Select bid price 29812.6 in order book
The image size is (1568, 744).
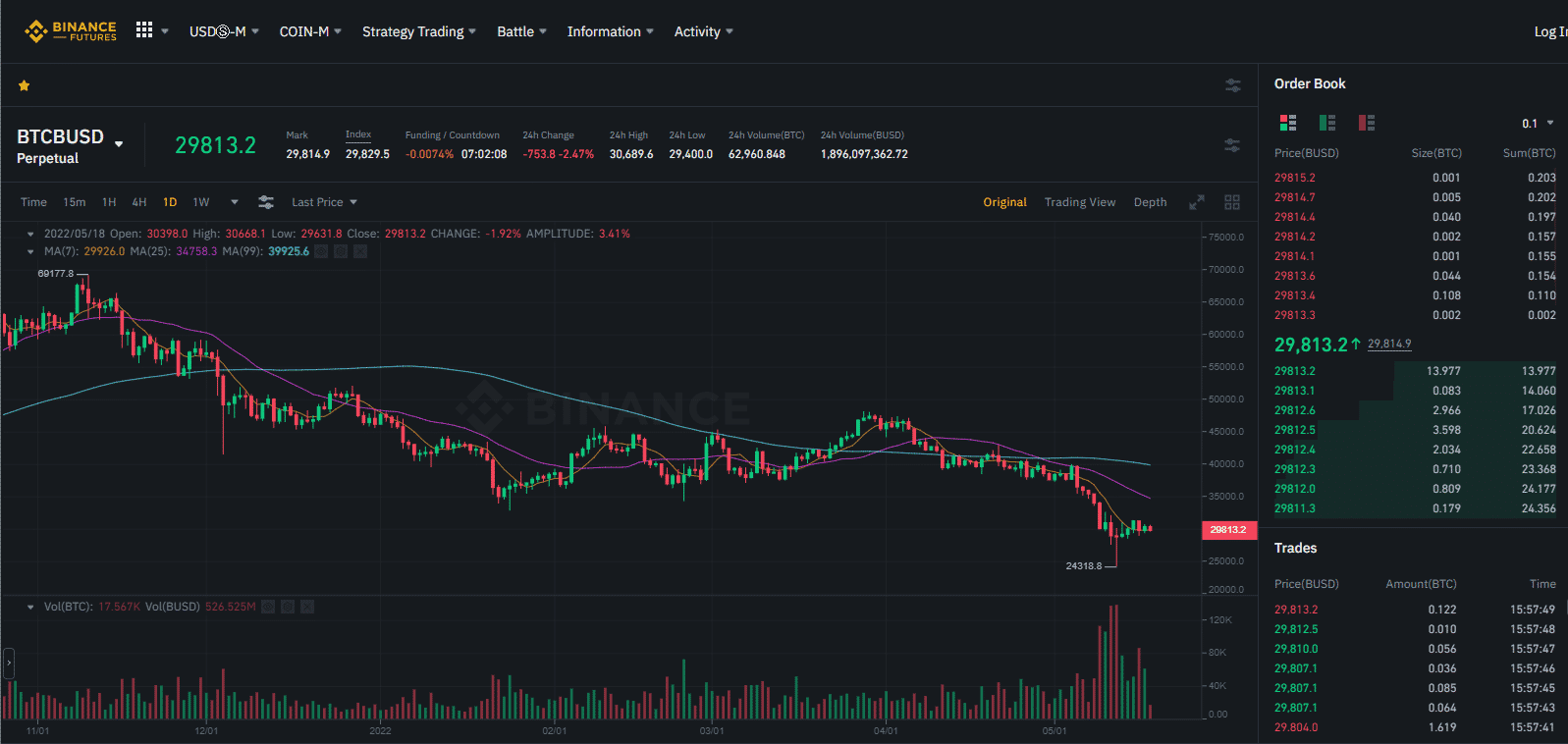[x=1295, y=410]
